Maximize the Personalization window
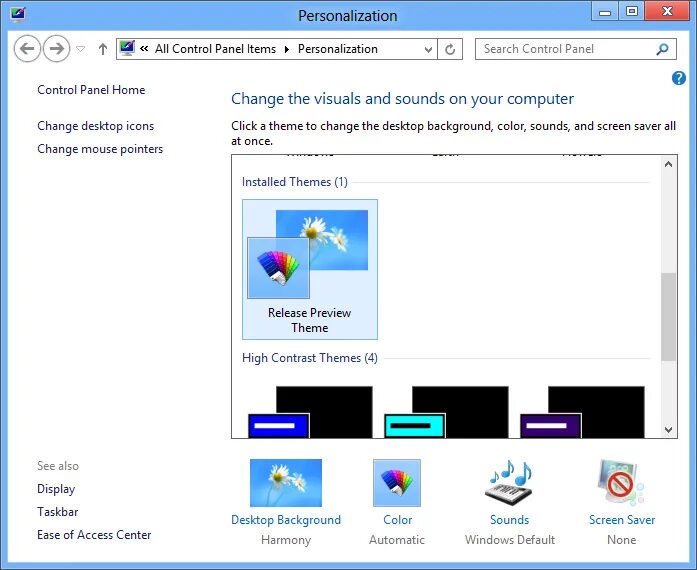Viewport: 697px width, 570px height. point(631,12)
